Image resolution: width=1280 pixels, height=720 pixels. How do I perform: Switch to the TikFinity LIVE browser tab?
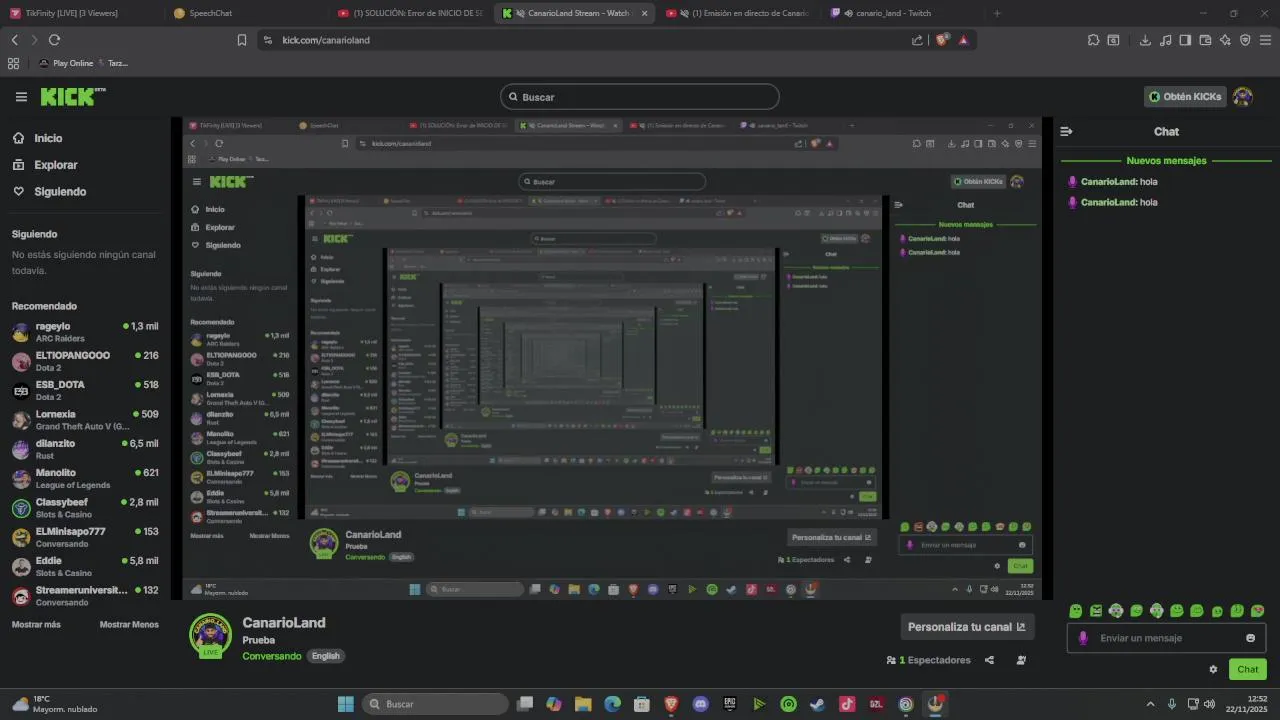84,13
